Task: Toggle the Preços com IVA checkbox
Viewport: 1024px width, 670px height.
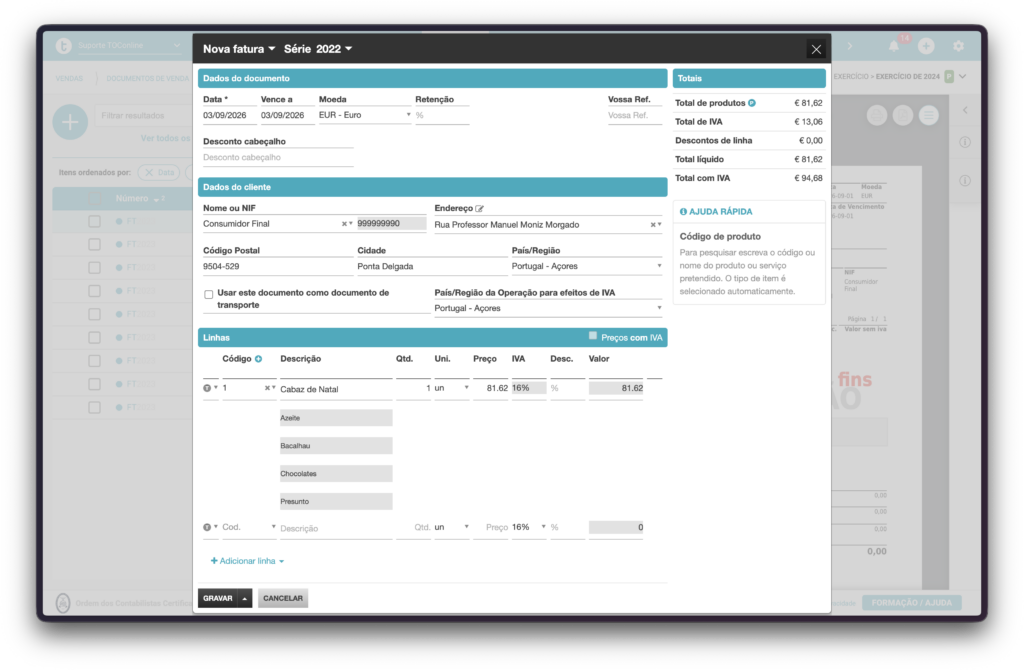Action: [x=592, y=336]
